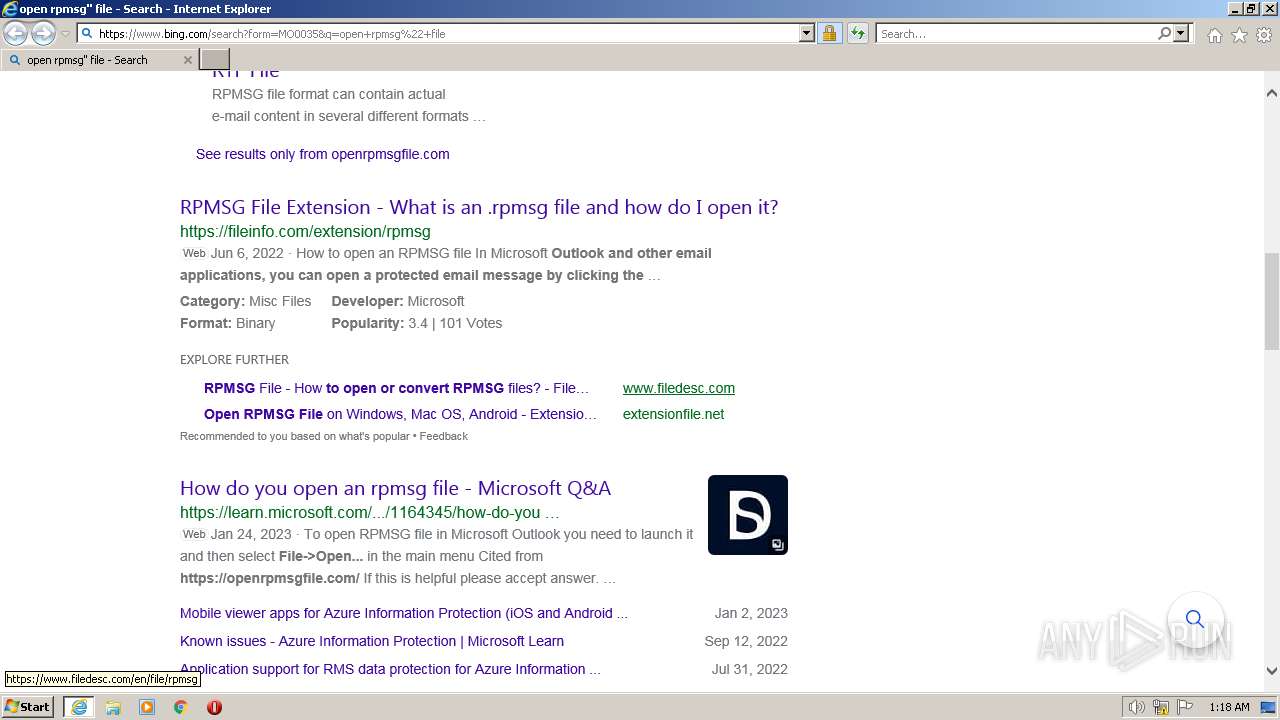Open the recent pages dropdown arrow
Image resolution: width=1280 pixels, height=720 pixels.
tap(65, 34)
